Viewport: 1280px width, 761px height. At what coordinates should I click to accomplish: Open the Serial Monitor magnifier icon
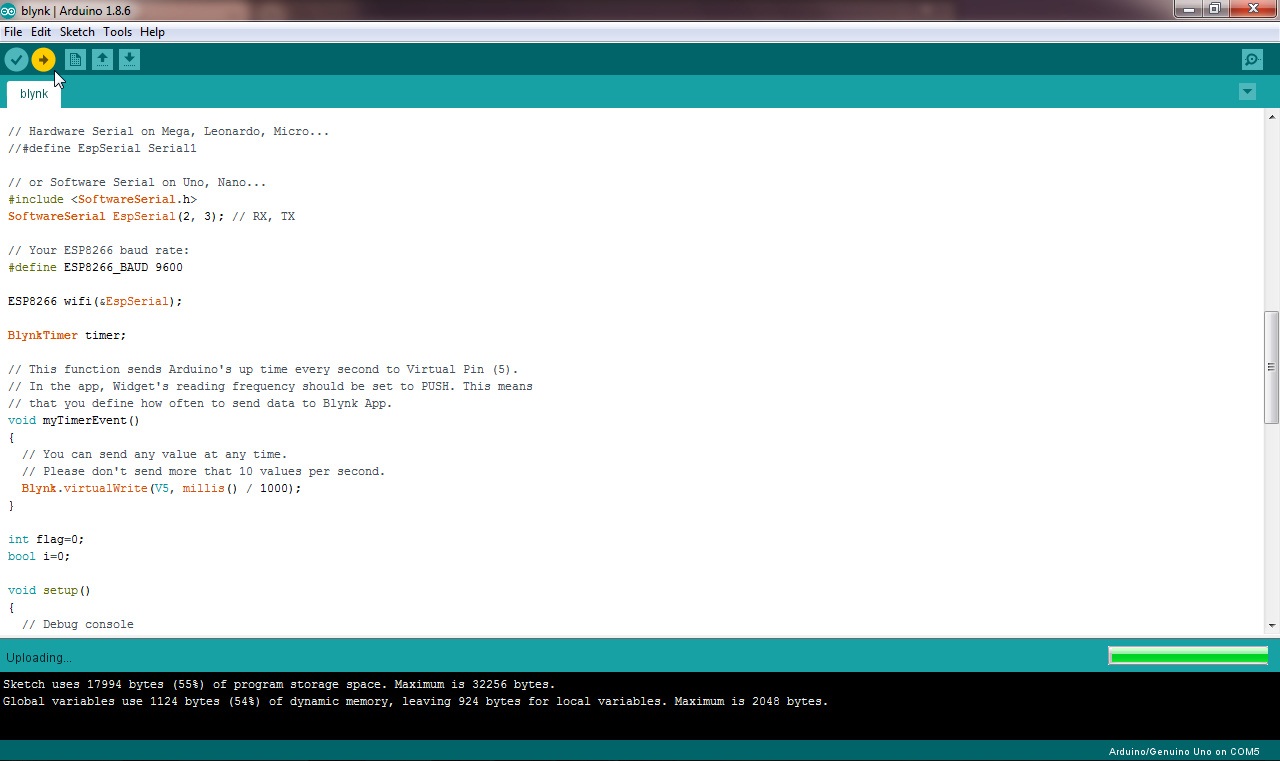[1252, 60]
